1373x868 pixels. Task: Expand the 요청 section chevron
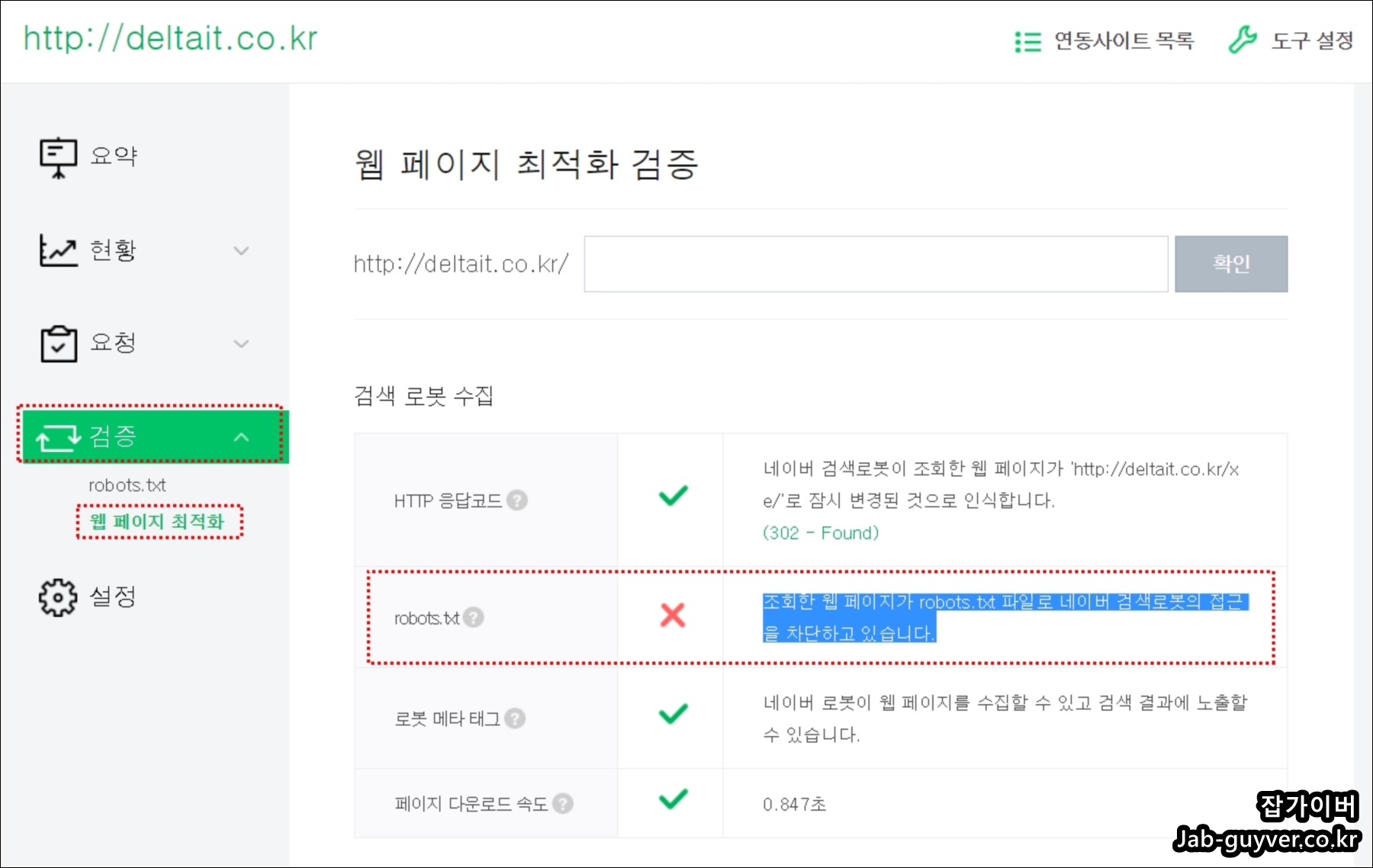(242, 343)
